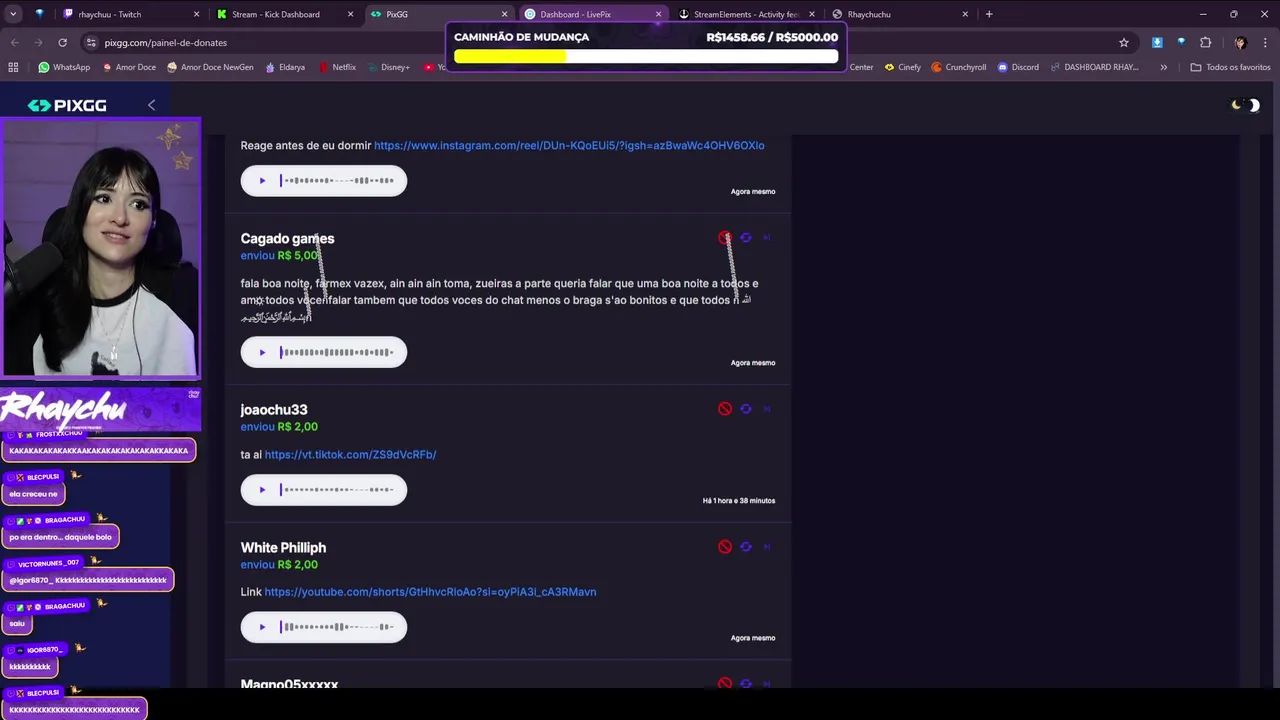Skip the Cagado games donation alert
This screenshot has height=720, width=1280.
point(767,238)
